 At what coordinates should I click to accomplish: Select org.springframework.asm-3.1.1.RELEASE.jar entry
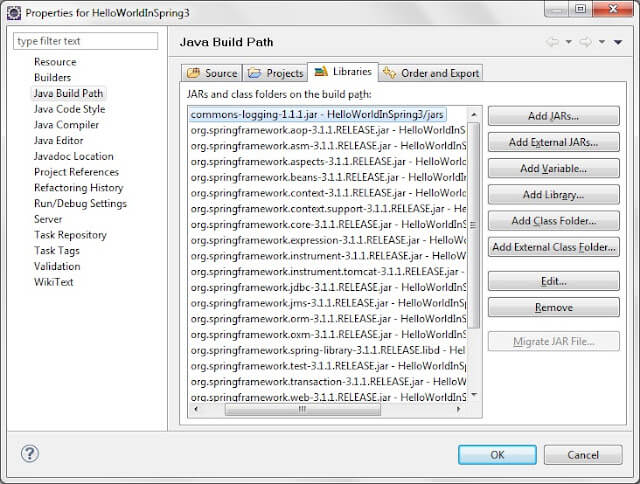328,146
